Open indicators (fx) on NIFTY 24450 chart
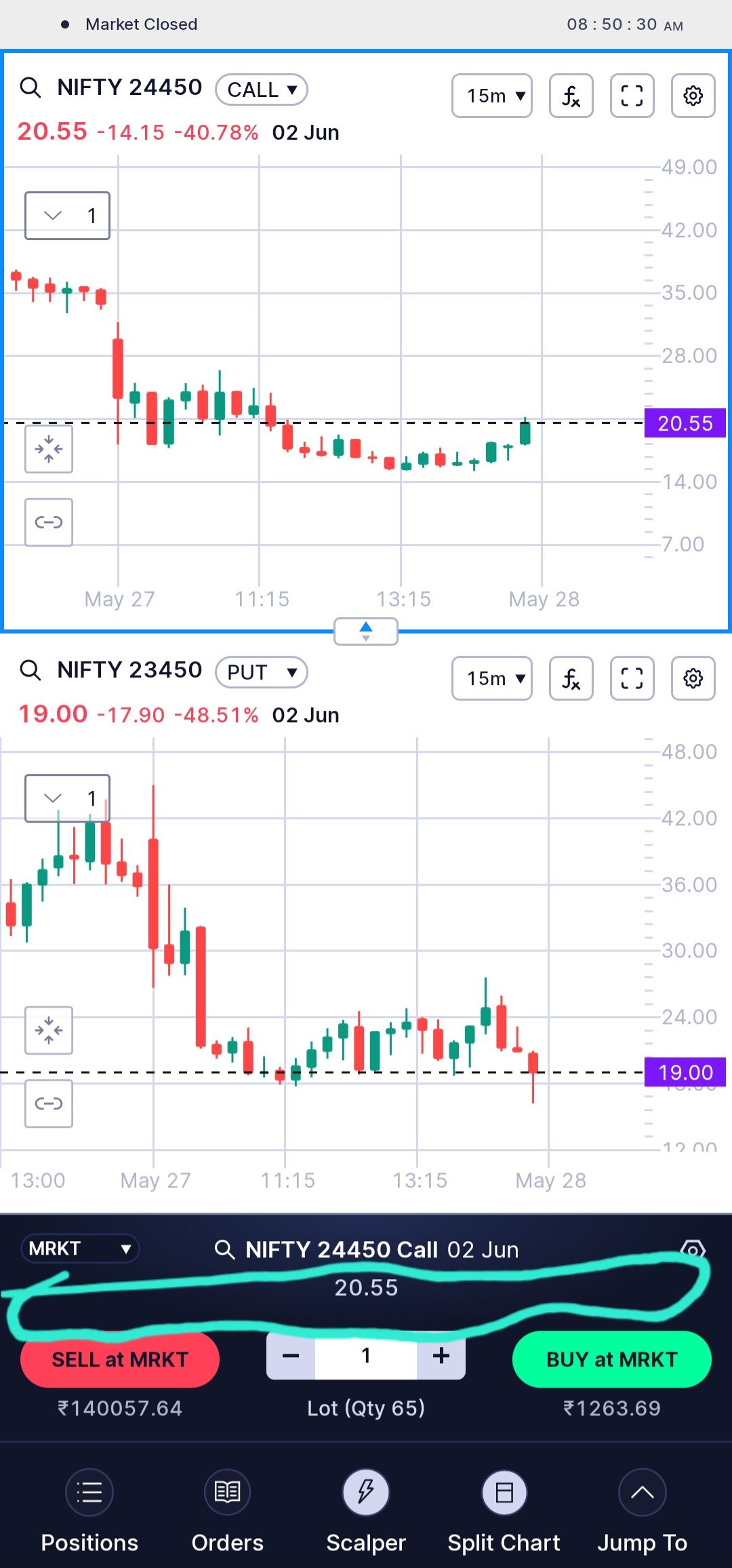 571,96
